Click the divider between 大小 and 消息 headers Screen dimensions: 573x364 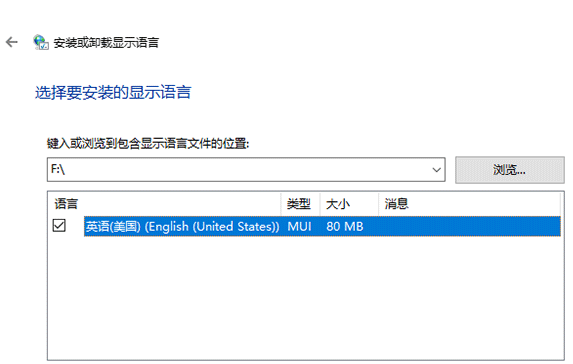click(379, 204)
